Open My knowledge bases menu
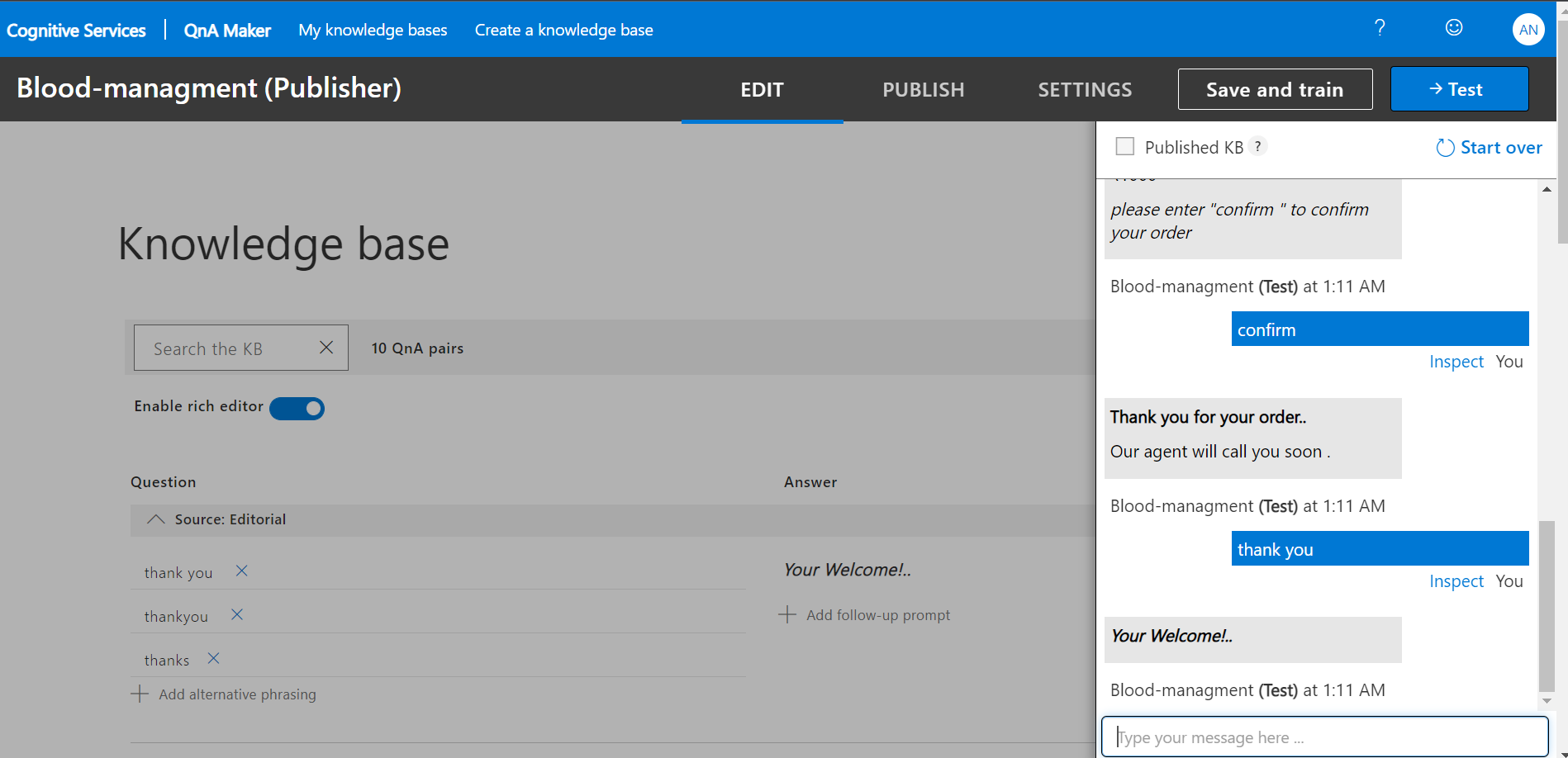The image size is (1568, 758). pos(373,30)
